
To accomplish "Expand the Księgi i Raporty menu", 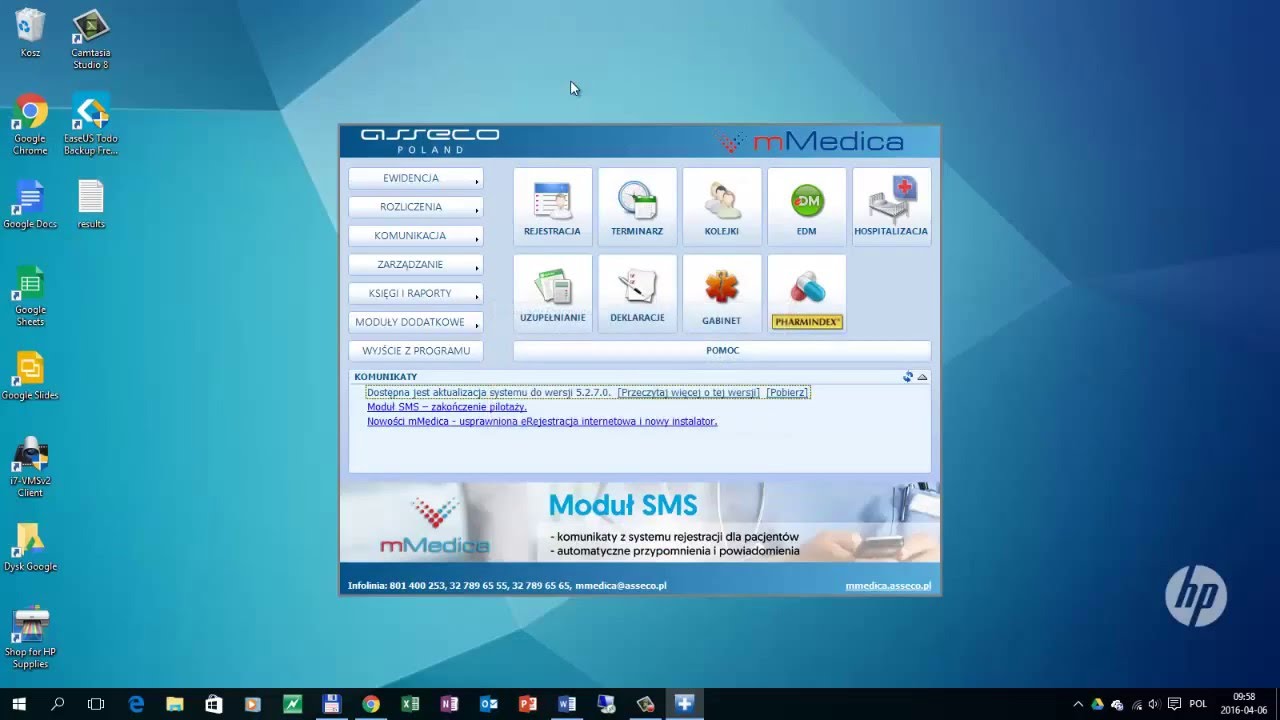I will coord(416,294).
